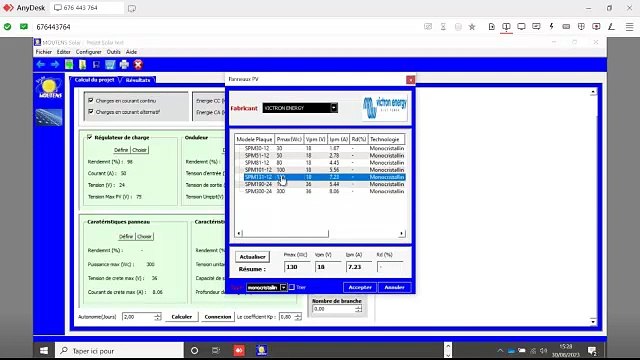Open the Windows Start button in remote taskbar
640x360 pixels.
[44, 351]
